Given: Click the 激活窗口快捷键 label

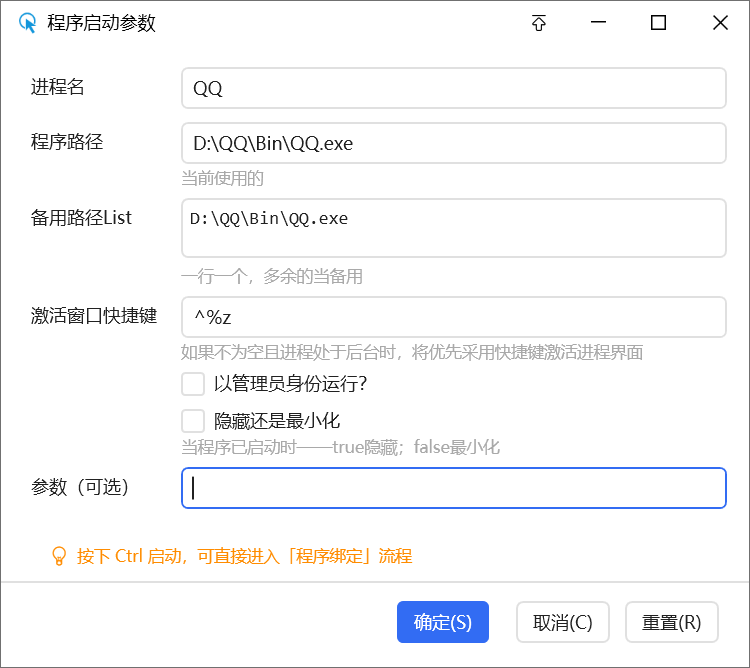Looking at the screenshot, I should (x=94, y=316).
